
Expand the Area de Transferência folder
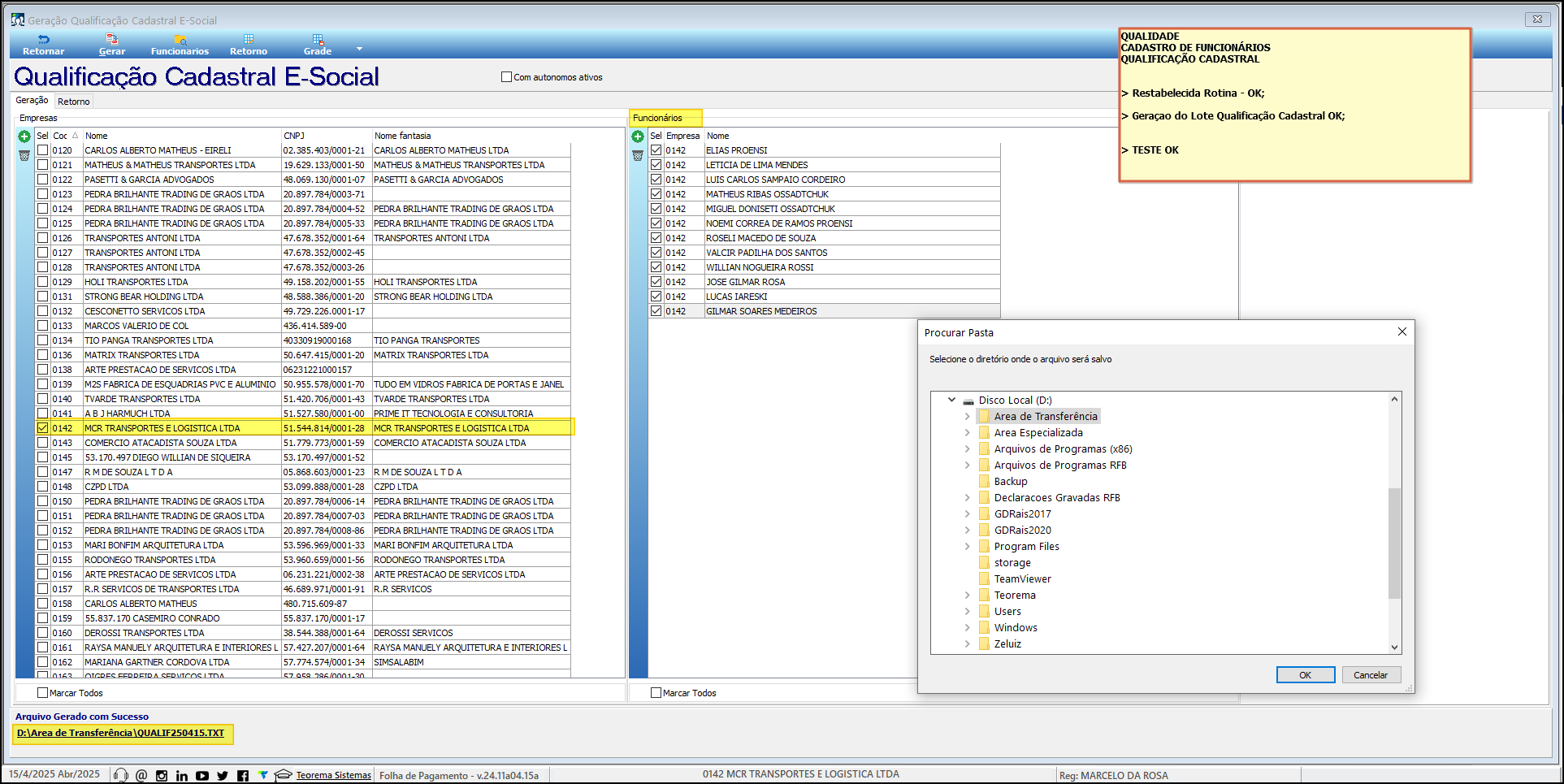[967, 416]
